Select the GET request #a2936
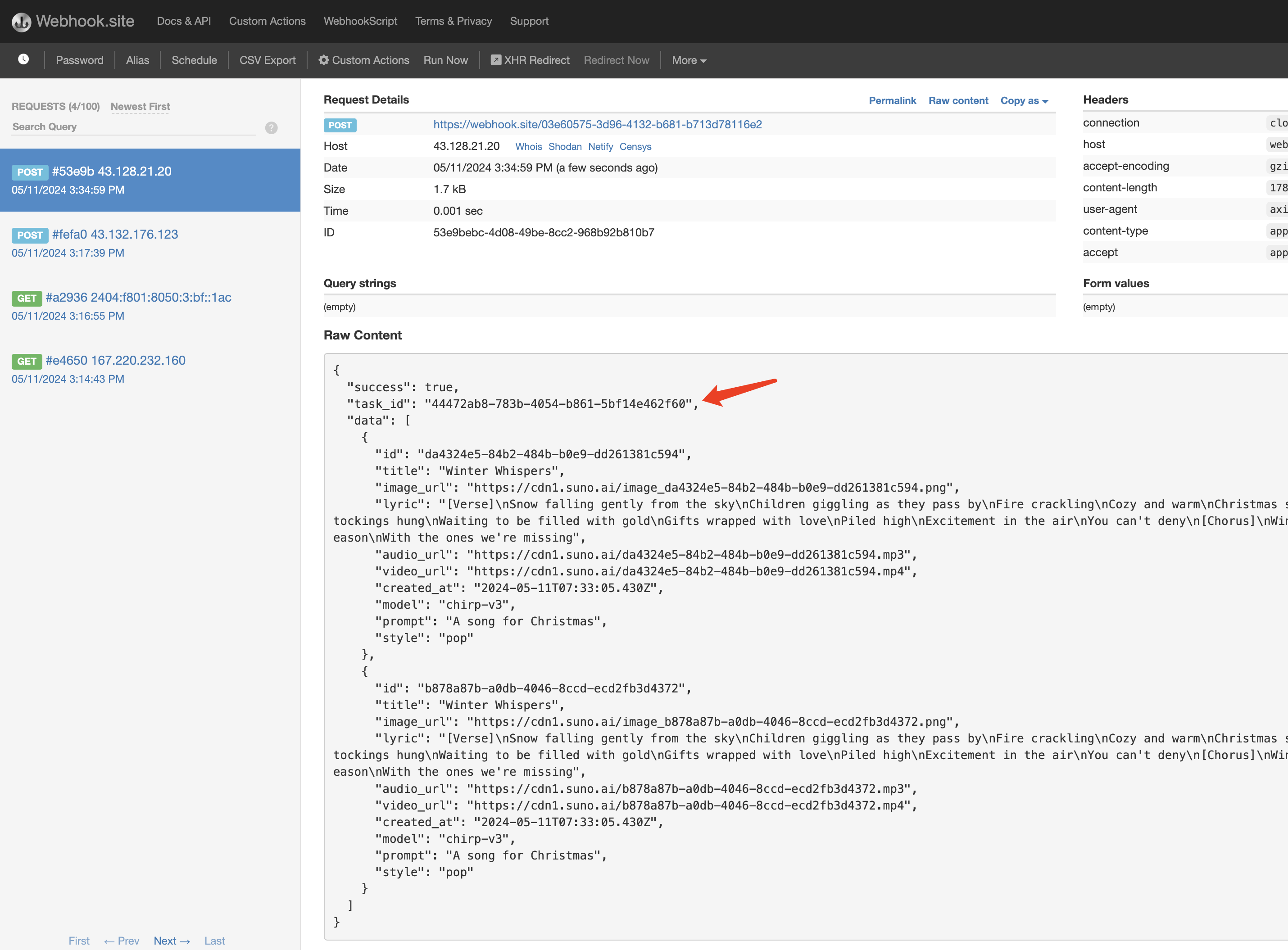 (138, 297)
